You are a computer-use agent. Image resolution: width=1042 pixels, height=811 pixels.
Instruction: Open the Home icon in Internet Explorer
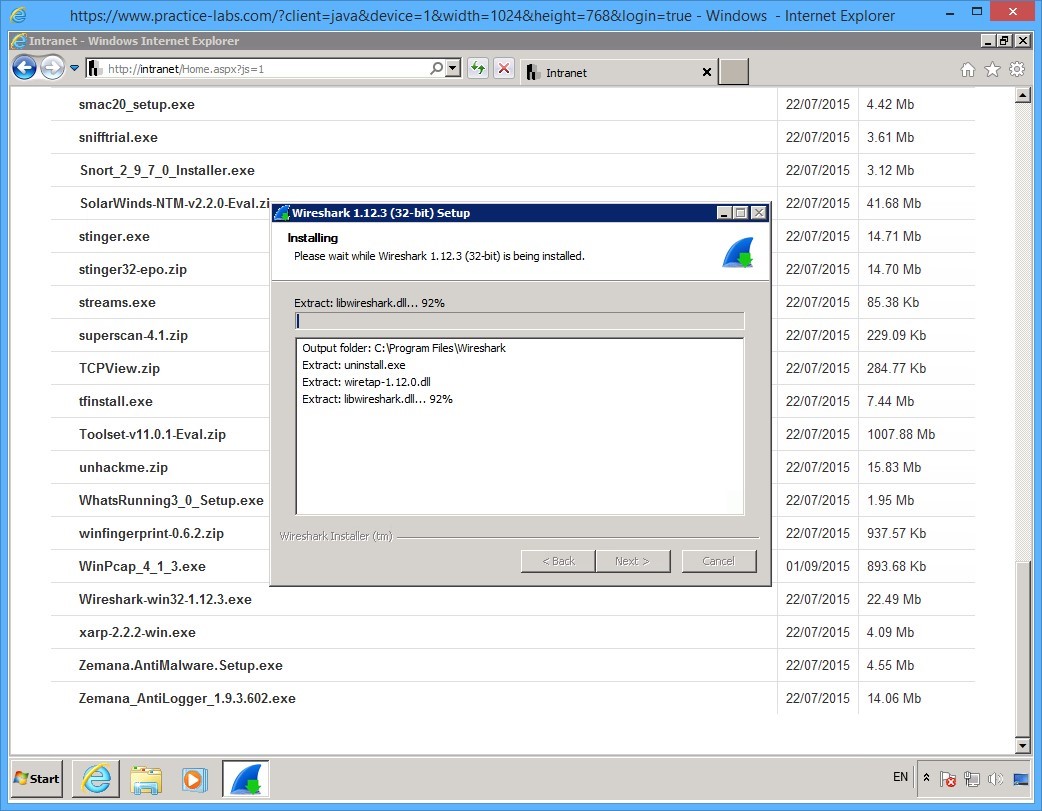(x=967, y=70)
